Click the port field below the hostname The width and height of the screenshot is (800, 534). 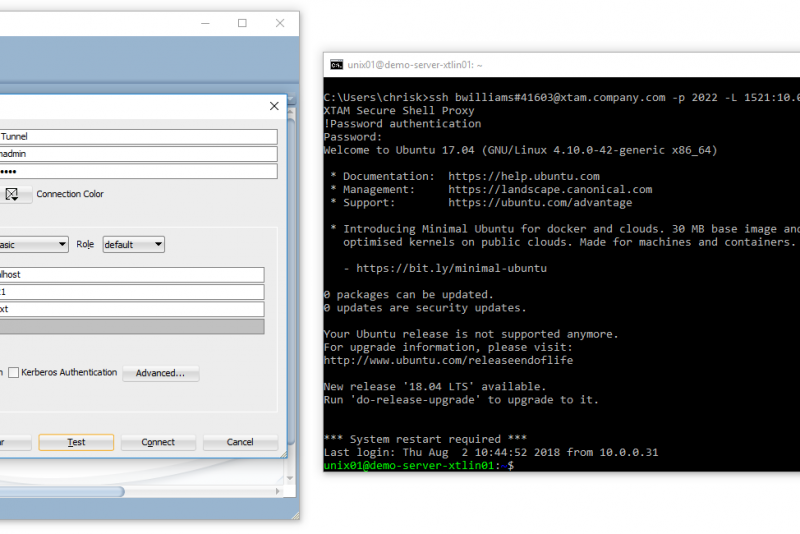click(x=132, y=292)
